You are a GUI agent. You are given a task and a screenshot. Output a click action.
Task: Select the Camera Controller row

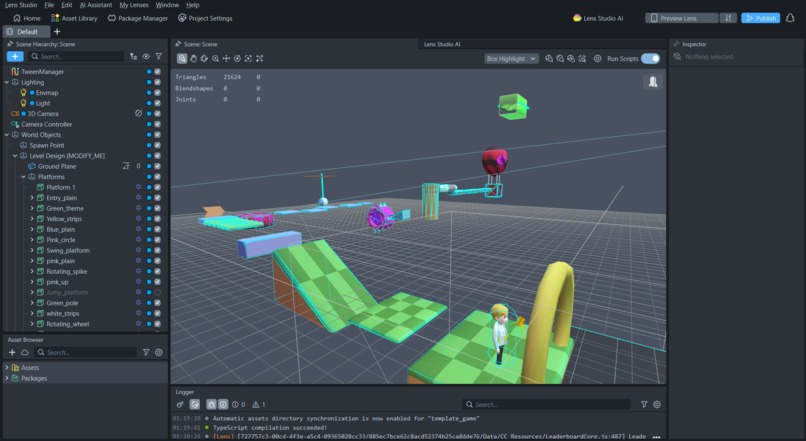[85, 124]
